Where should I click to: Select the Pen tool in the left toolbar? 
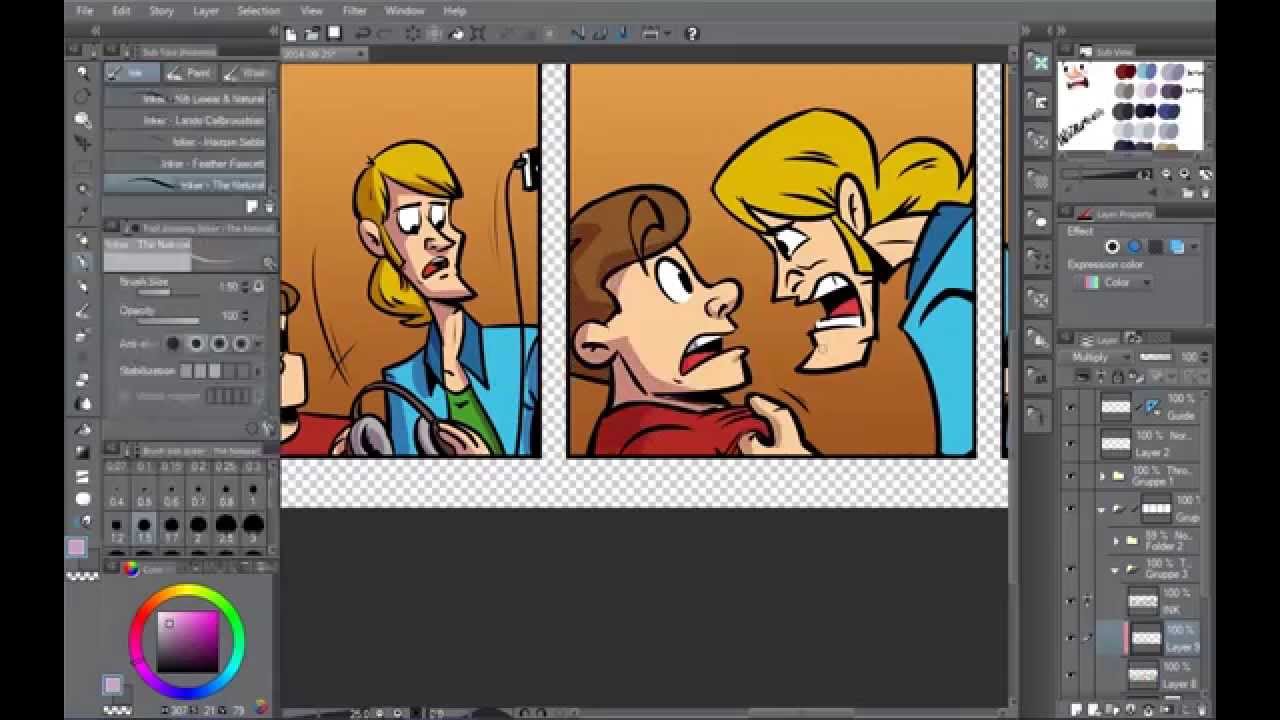click(x=83, y=262)
